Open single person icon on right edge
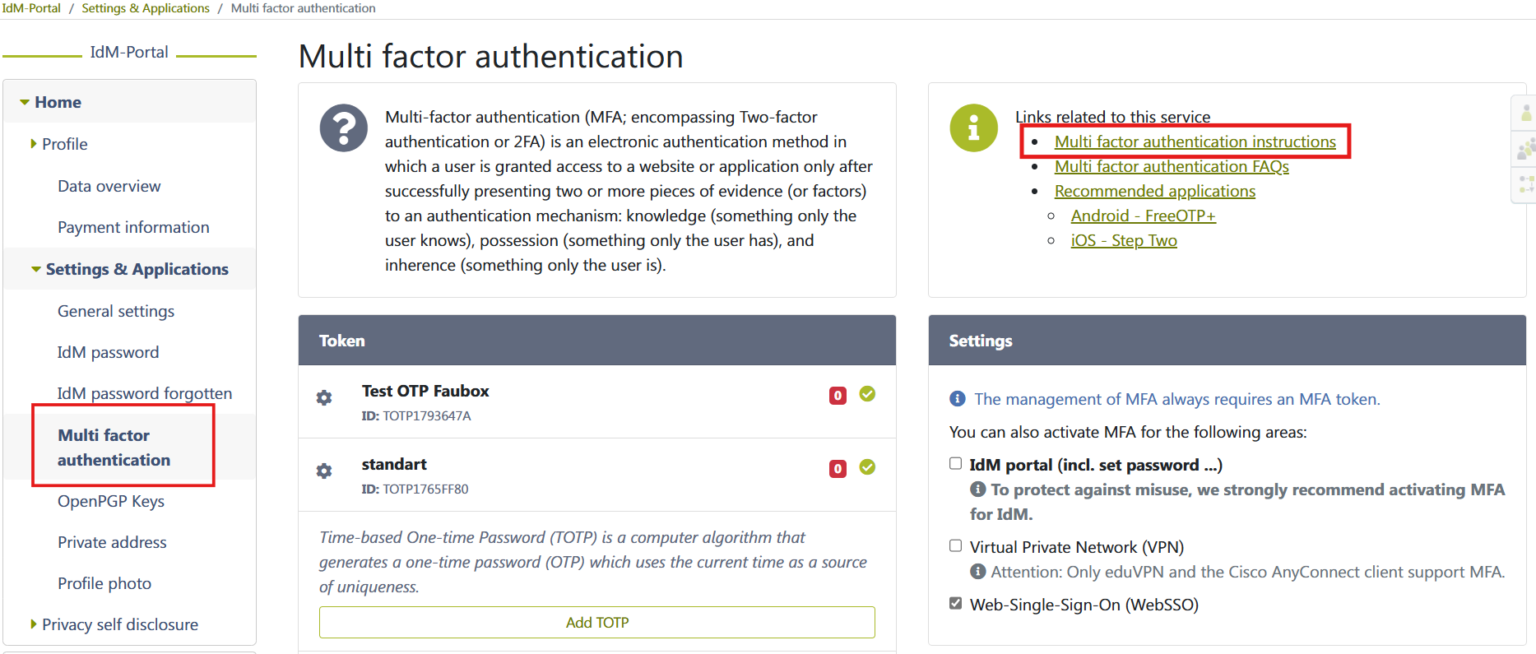 (x=1526, y=114)
